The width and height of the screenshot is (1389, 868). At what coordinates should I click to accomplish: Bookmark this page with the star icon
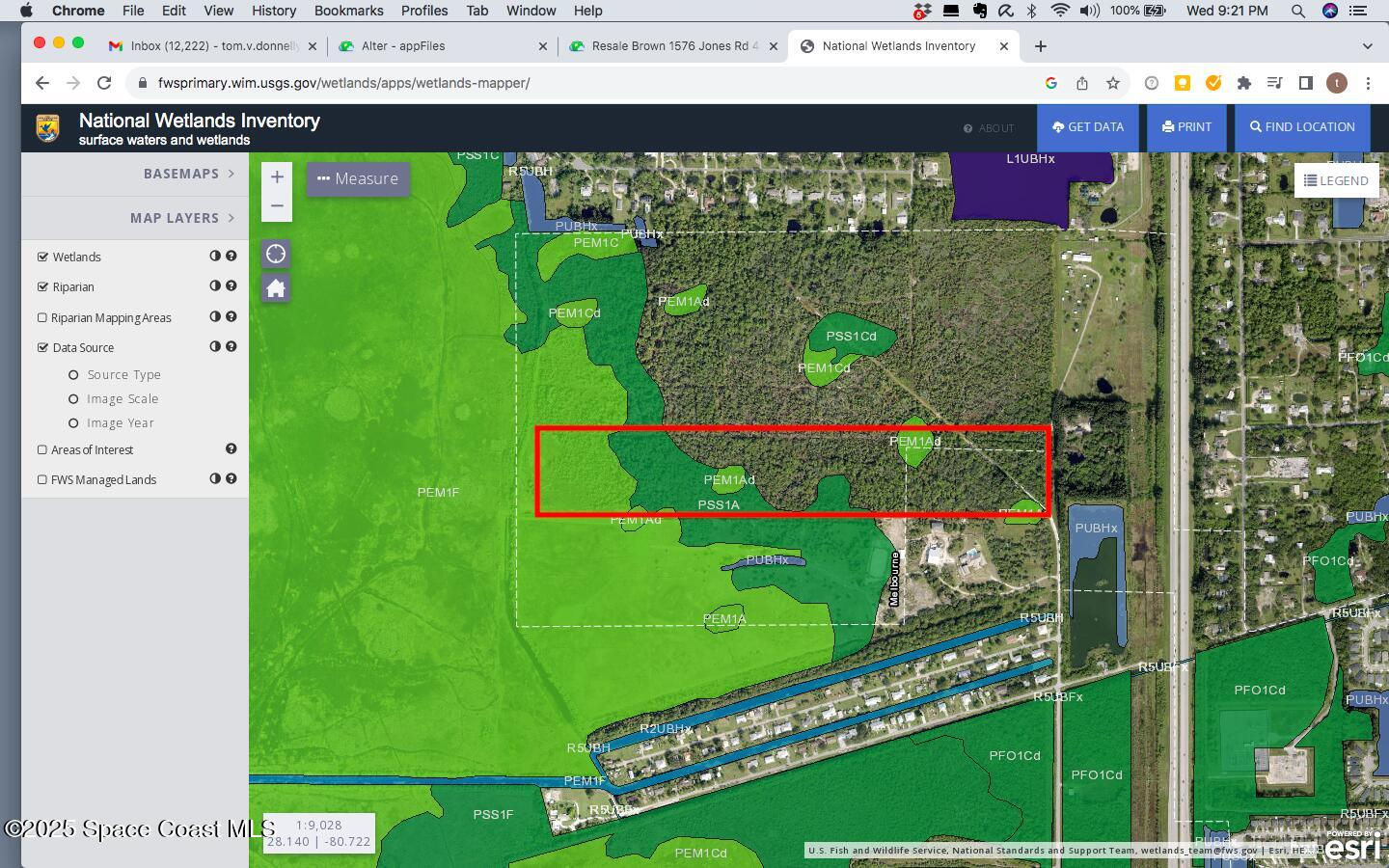1113,83
